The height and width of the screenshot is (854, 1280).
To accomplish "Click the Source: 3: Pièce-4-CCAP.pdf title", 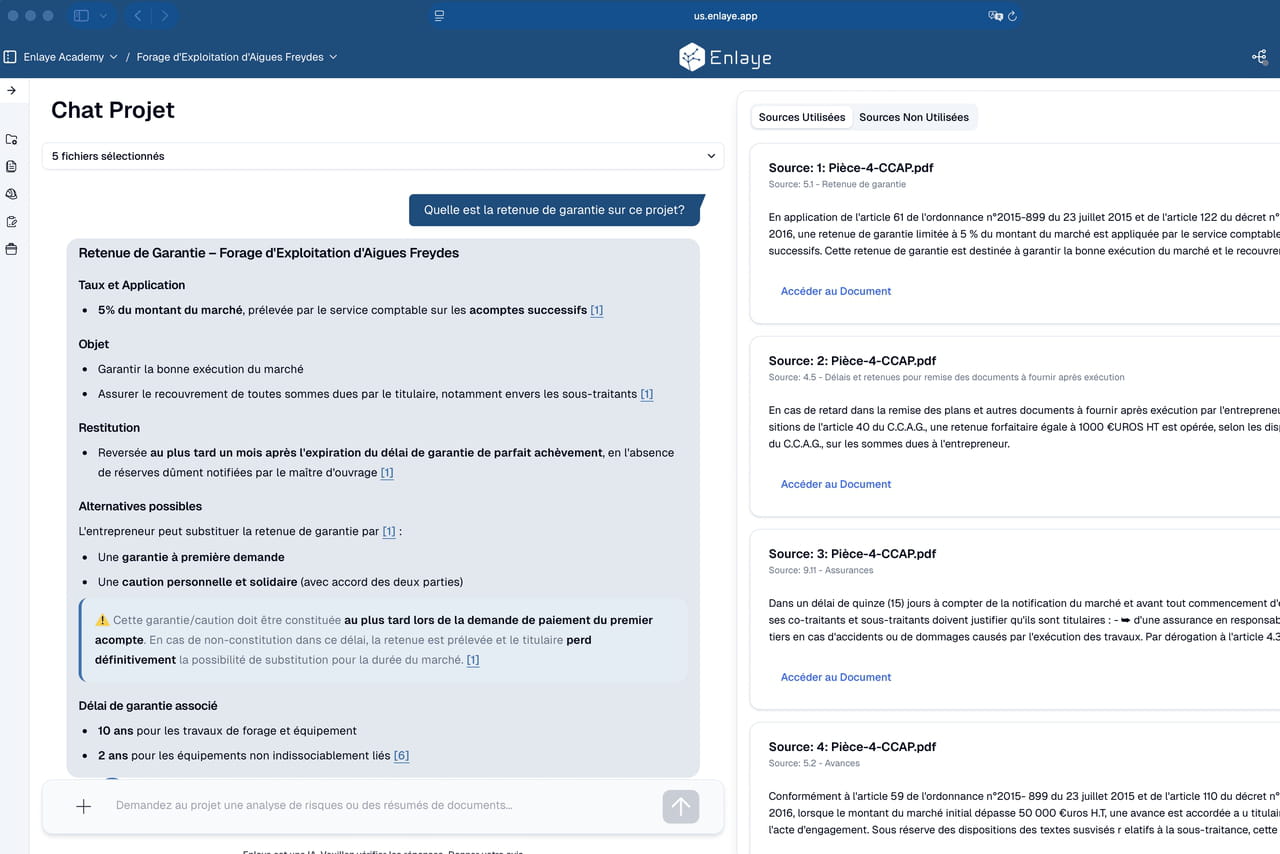I will click(x=851, y=554).
